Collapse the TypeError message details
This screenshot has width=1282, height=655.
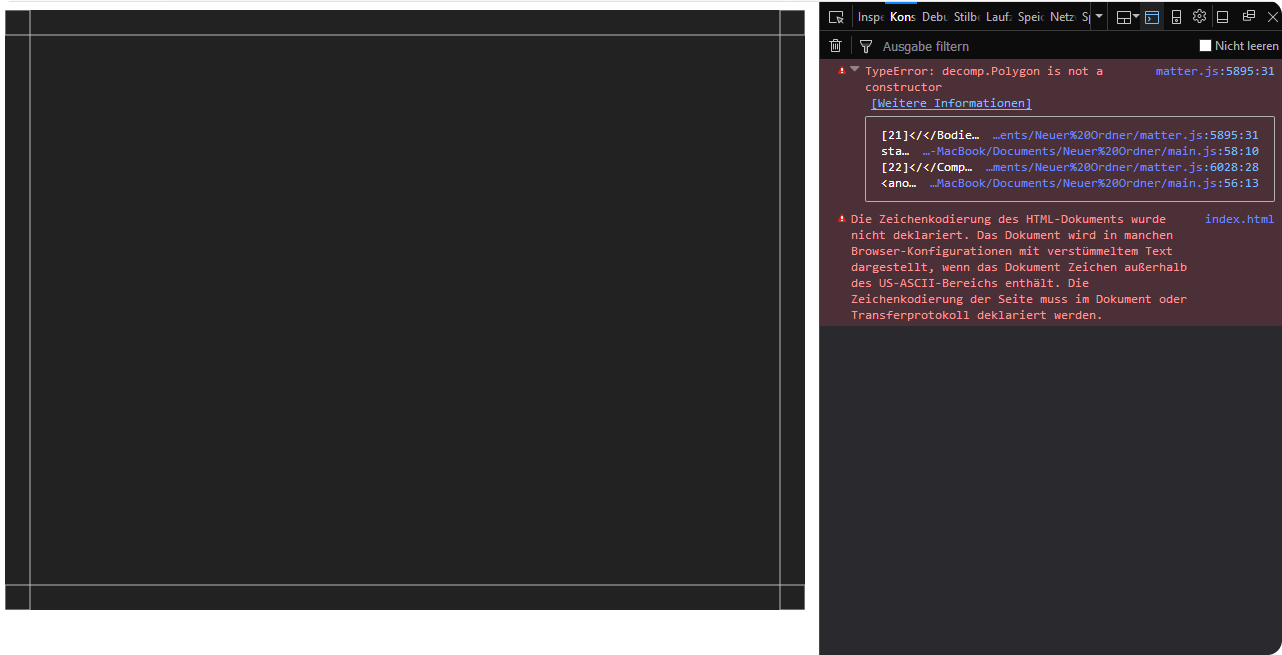tap(854, 69)
